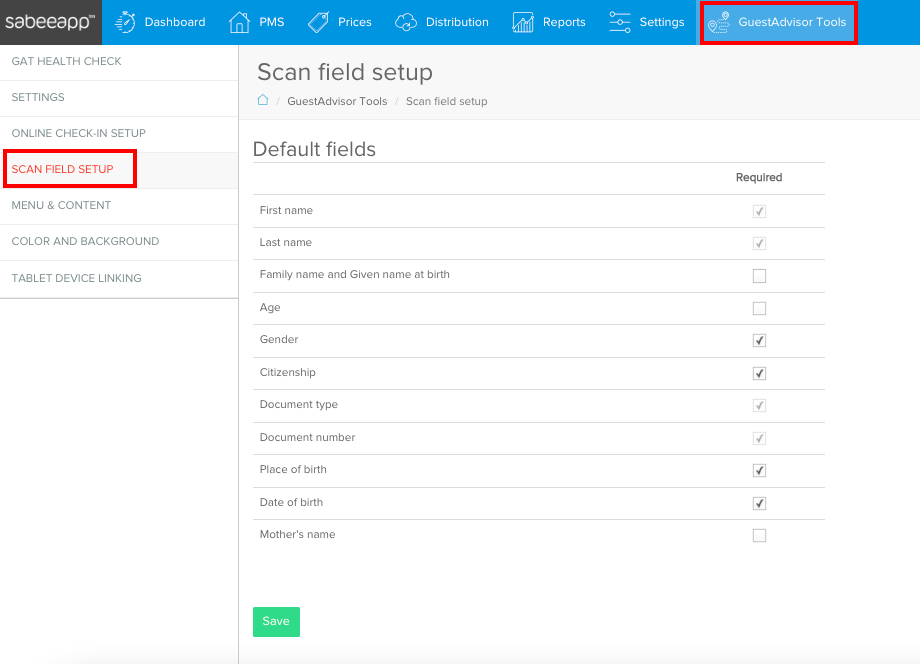Uncheck Date of birth required
This screenshot has width=920, height=664.
click(x=759, y=503)
